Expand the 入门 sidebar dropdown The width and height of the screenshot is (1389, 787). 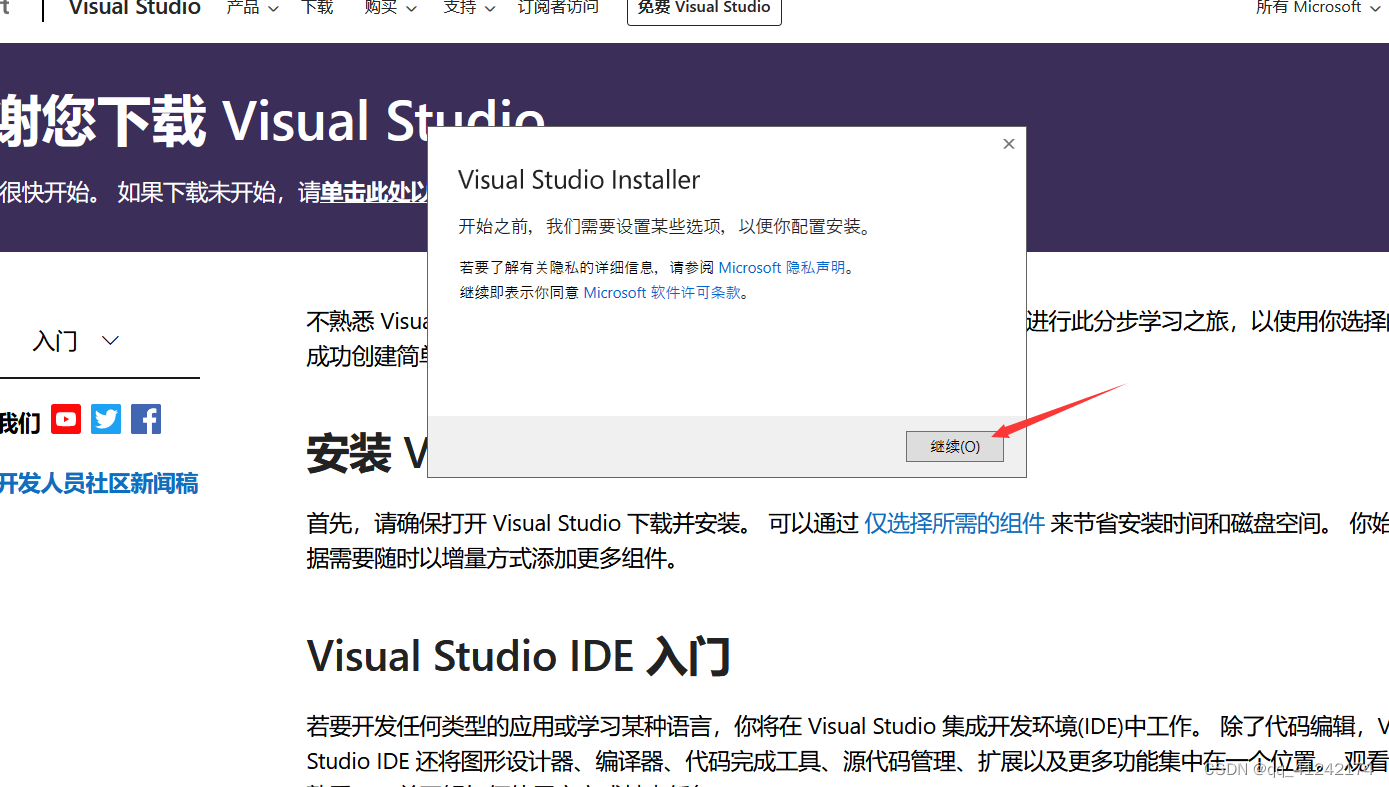tap(76, 341)
